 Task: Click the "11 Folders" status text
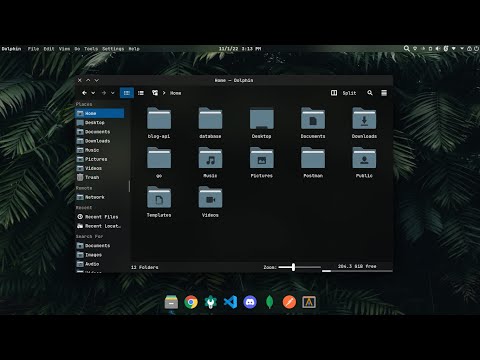(x=145, y=267)
